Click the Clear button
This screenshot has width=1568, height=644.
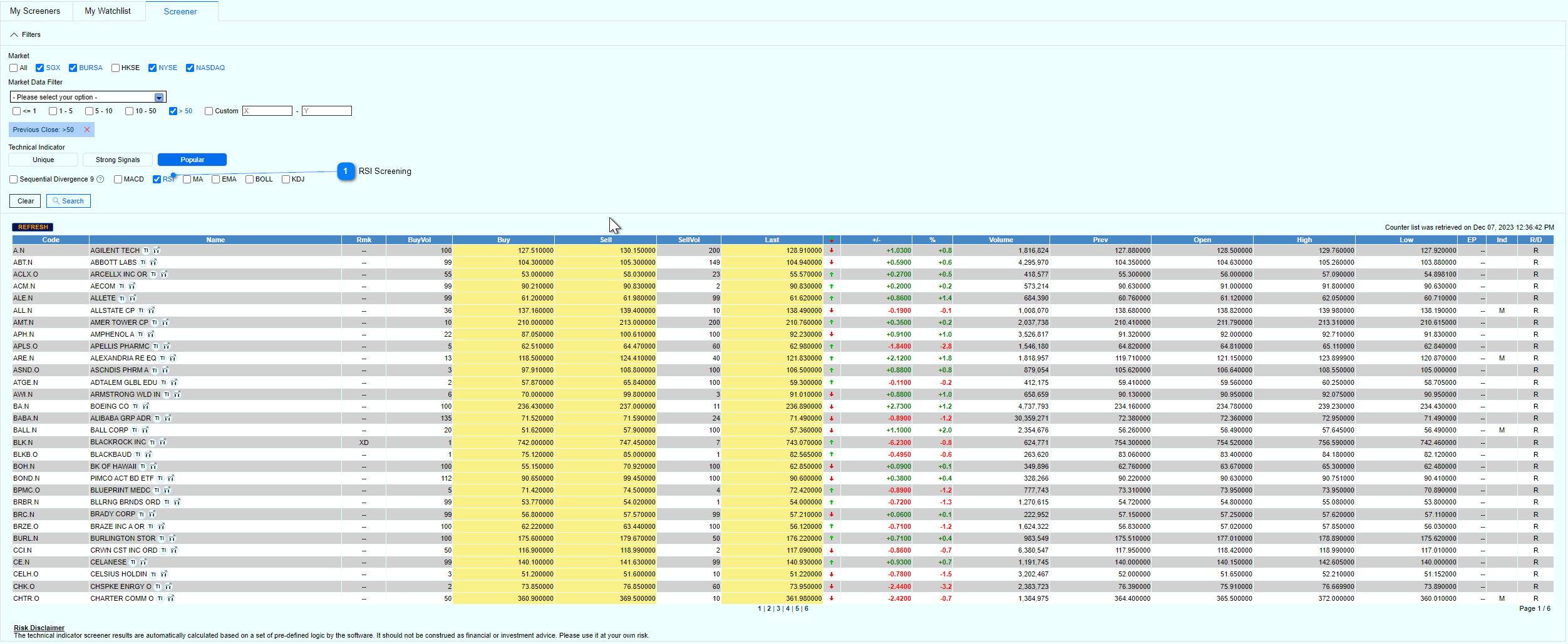tap(26, 201)
